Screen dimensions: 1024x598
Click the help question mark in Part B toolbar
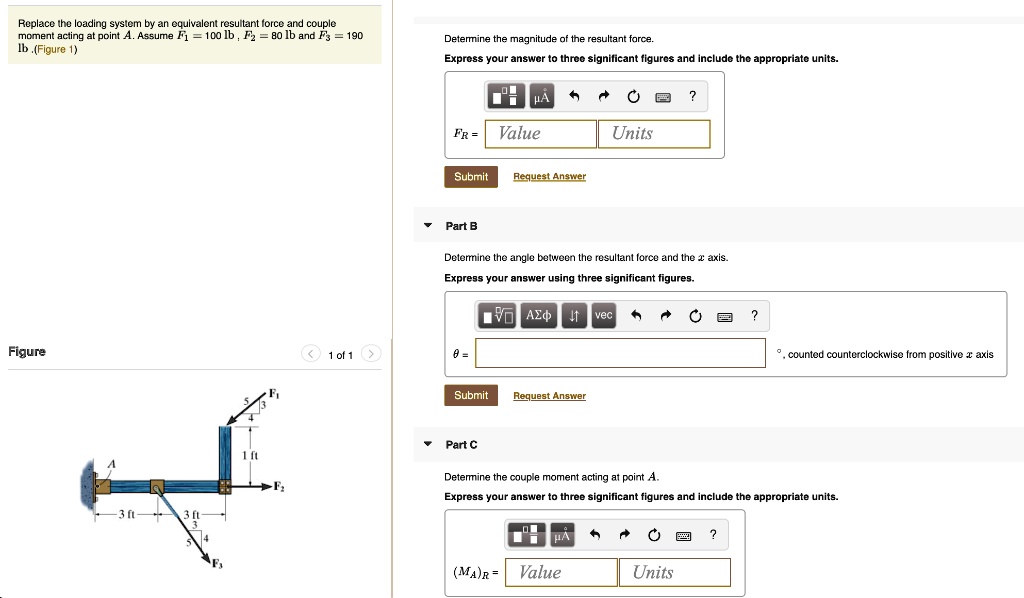click(754, 315)
